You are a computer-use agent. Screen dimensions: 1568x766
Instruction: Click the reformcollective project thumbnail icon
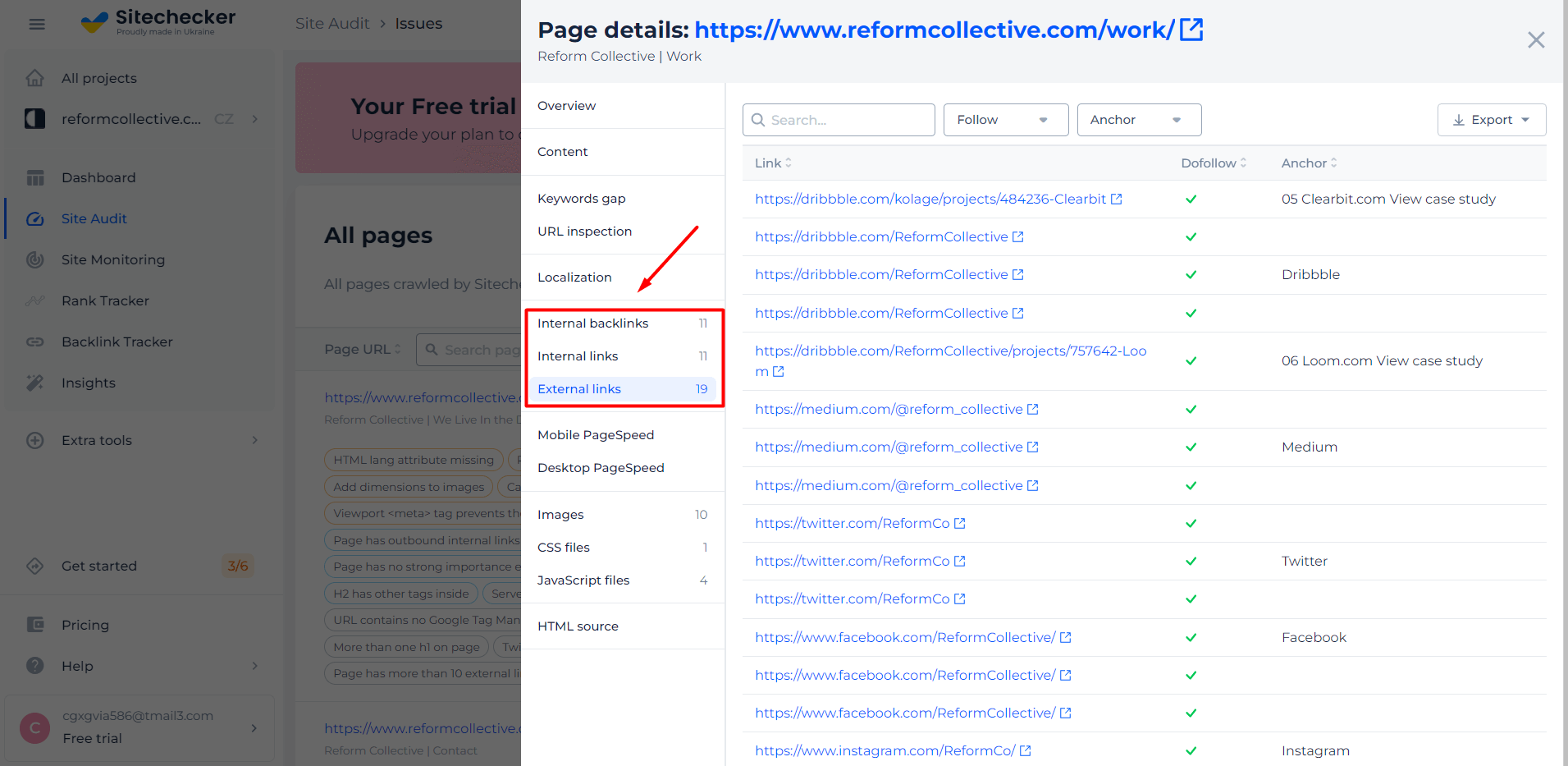pos(34,119)
